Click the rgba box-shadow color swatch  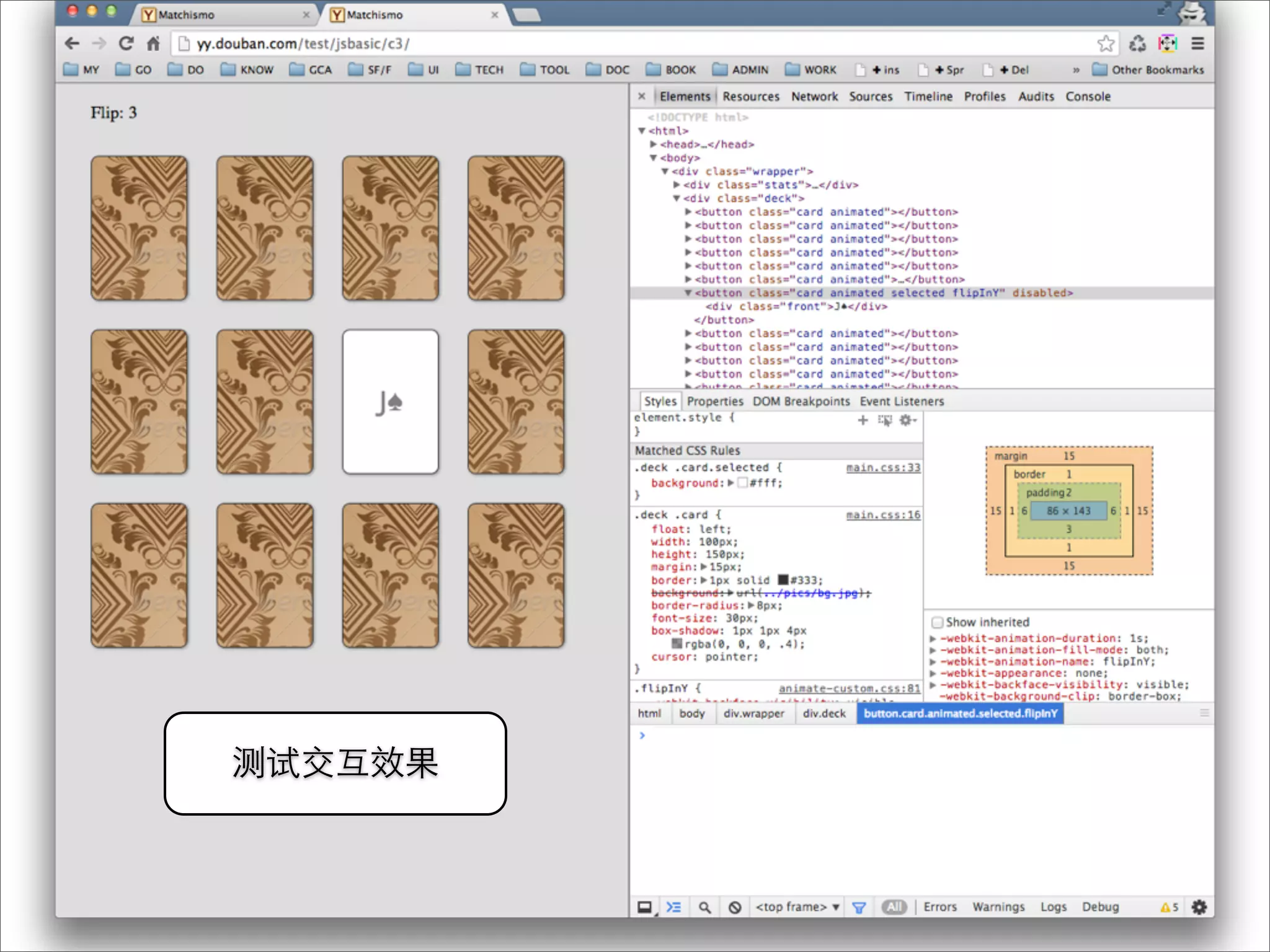[678, 644]
